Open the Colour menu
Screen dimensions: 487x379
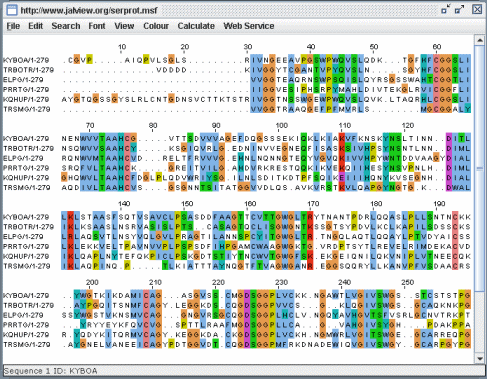[156, 26]
